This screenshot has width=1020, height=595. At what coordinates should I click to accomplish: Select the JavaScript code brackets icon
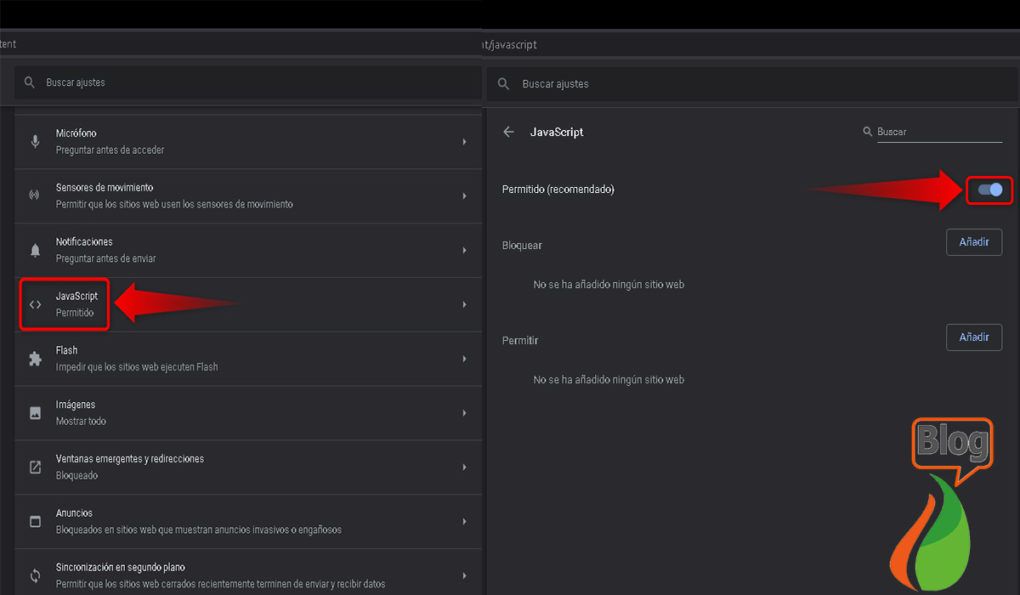36,302
